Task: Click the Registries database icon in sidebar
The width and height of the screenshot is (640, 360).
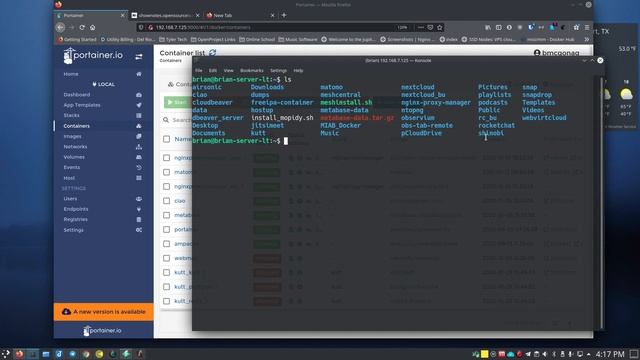Action: [139, 220]
